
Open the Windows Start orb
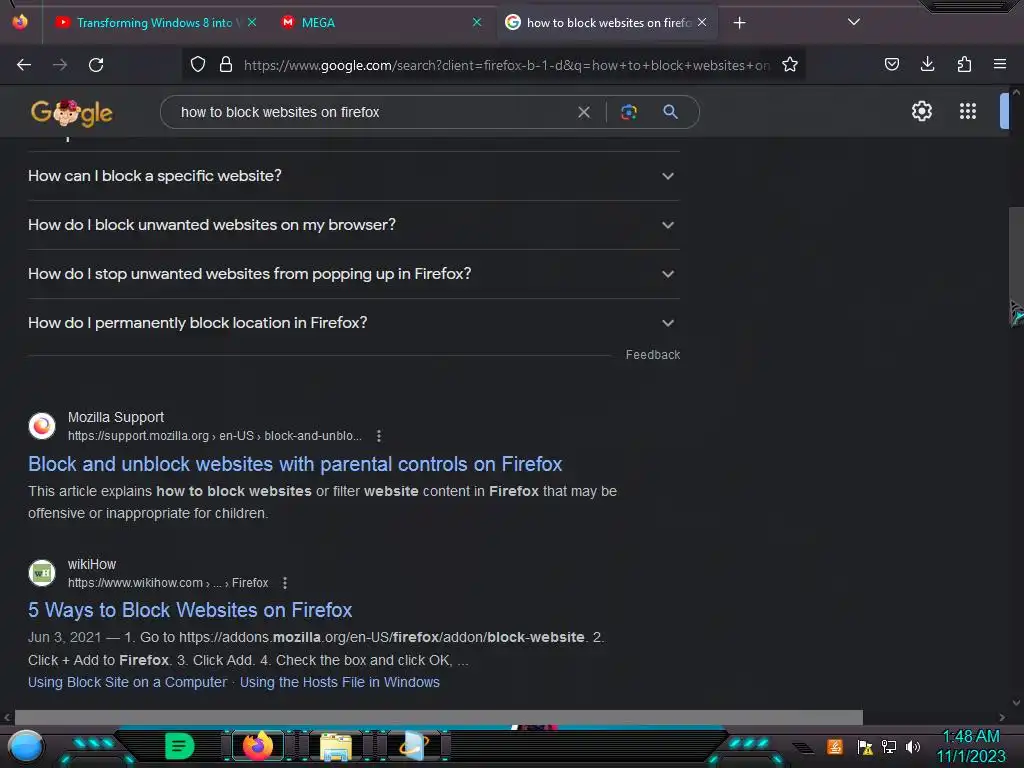point(26,746)
